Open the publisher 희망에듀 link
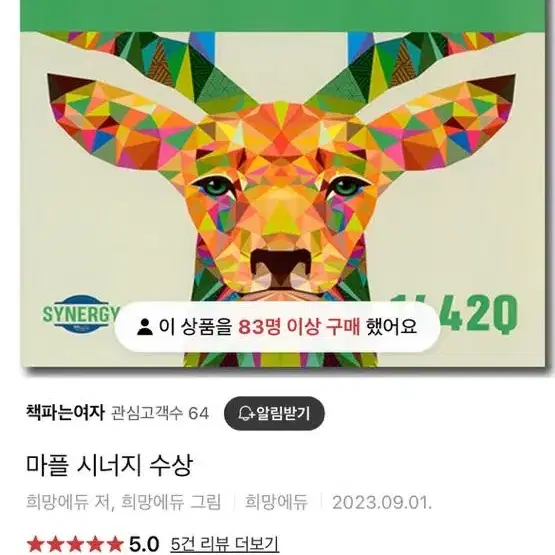 276,502
